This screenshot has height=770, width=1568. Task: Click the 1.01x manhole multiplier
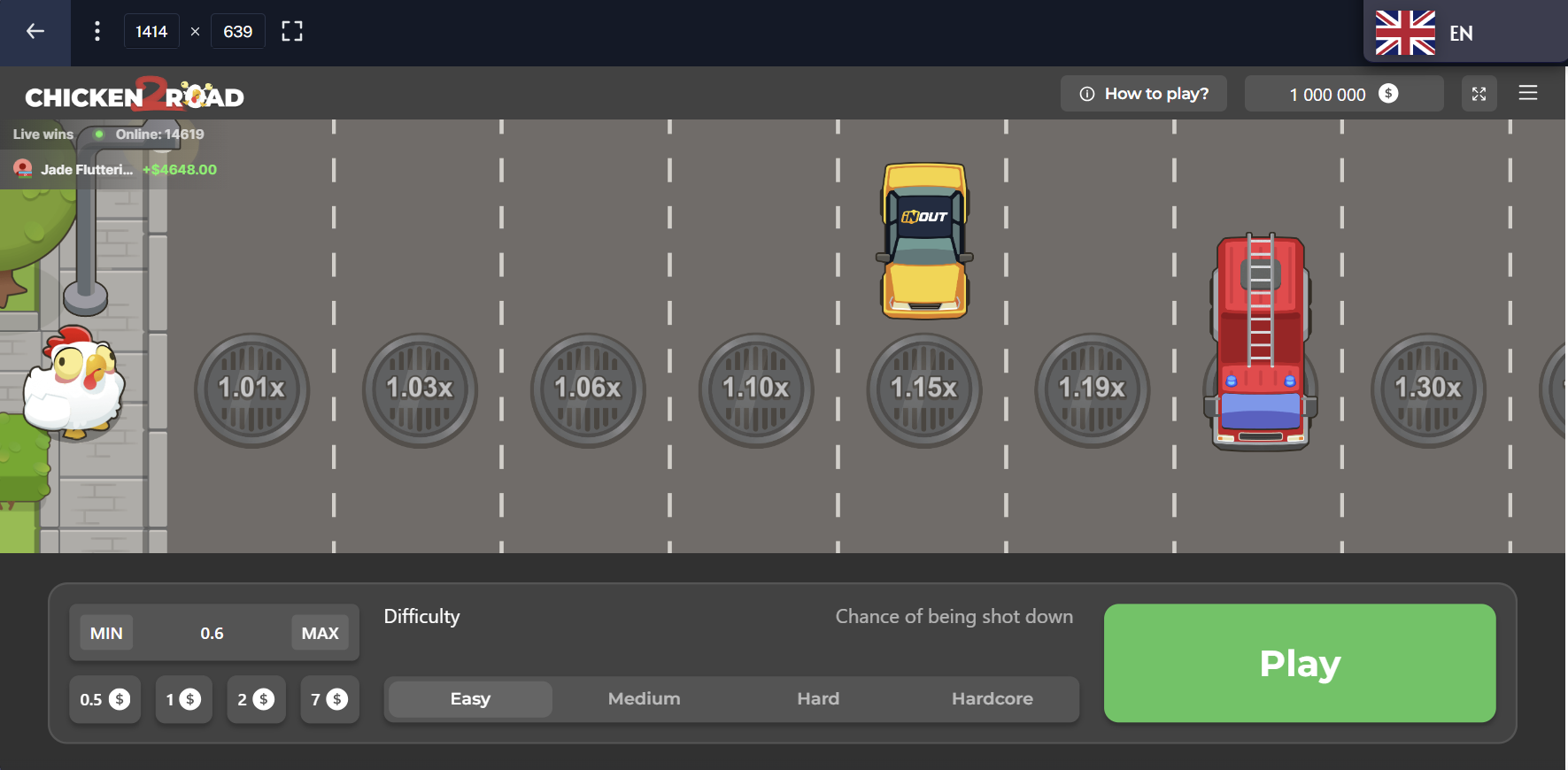[x=251, y=389]
